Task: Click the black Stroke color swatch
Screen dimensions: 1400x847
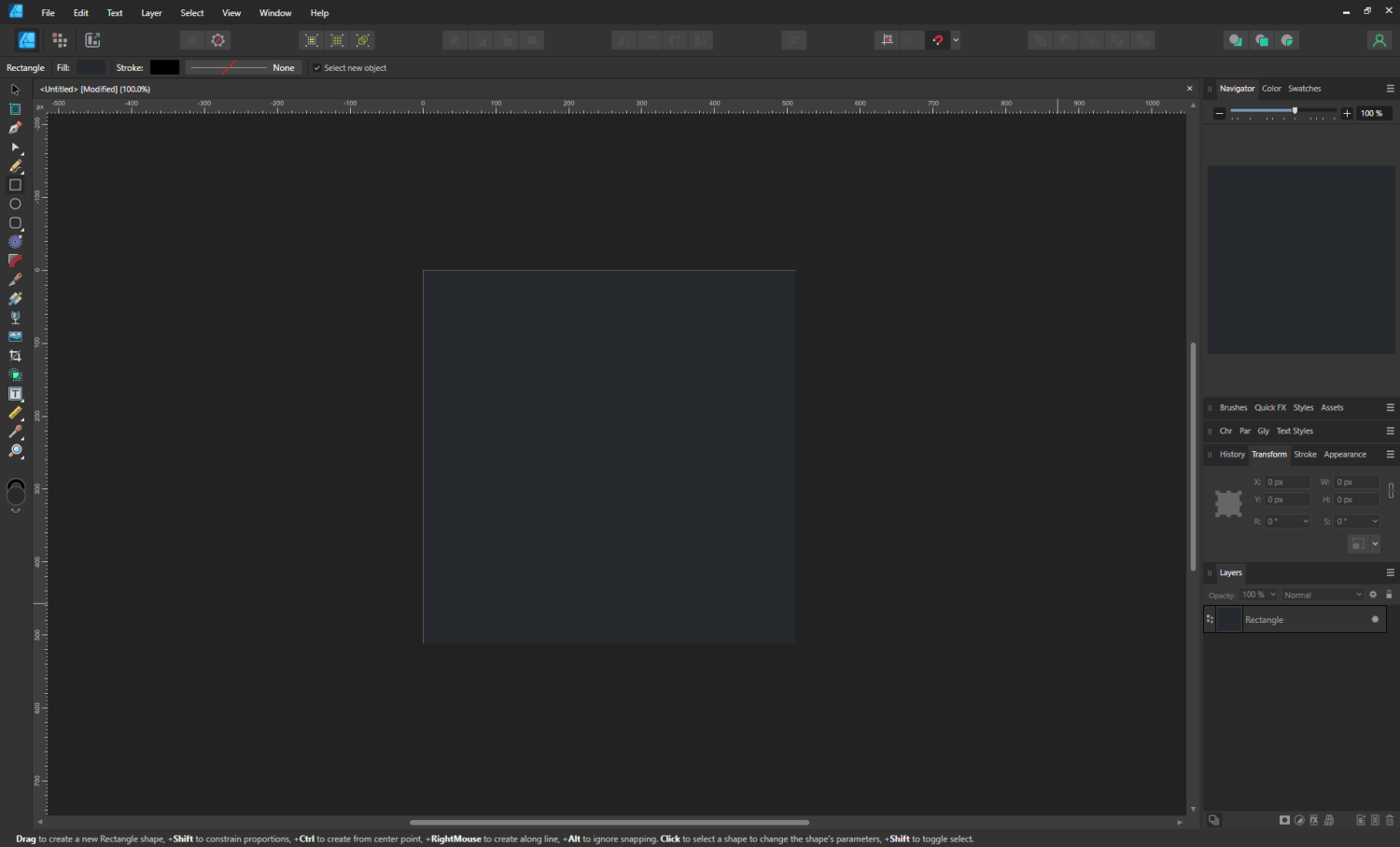Action: [x=164, y=67]
